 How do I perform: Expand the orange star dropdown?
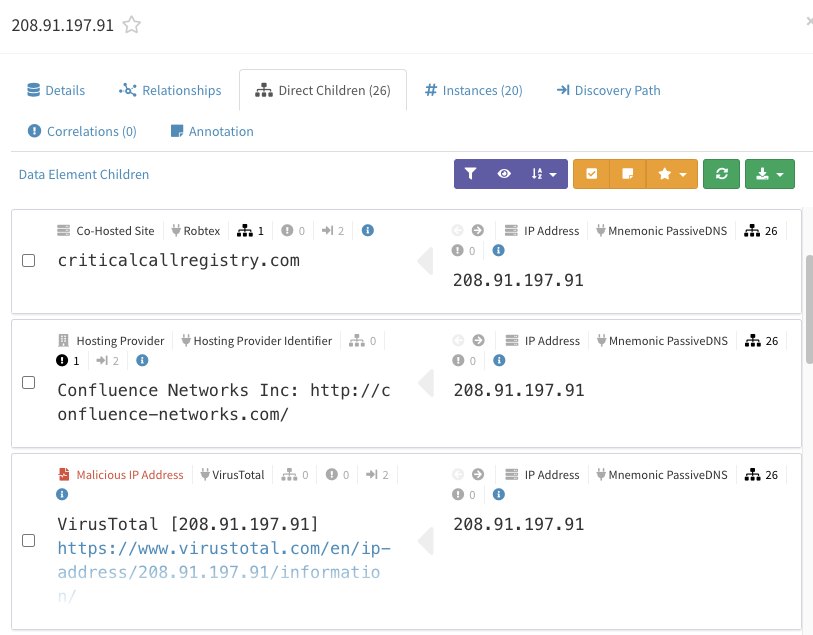click(x=672, y=174)
